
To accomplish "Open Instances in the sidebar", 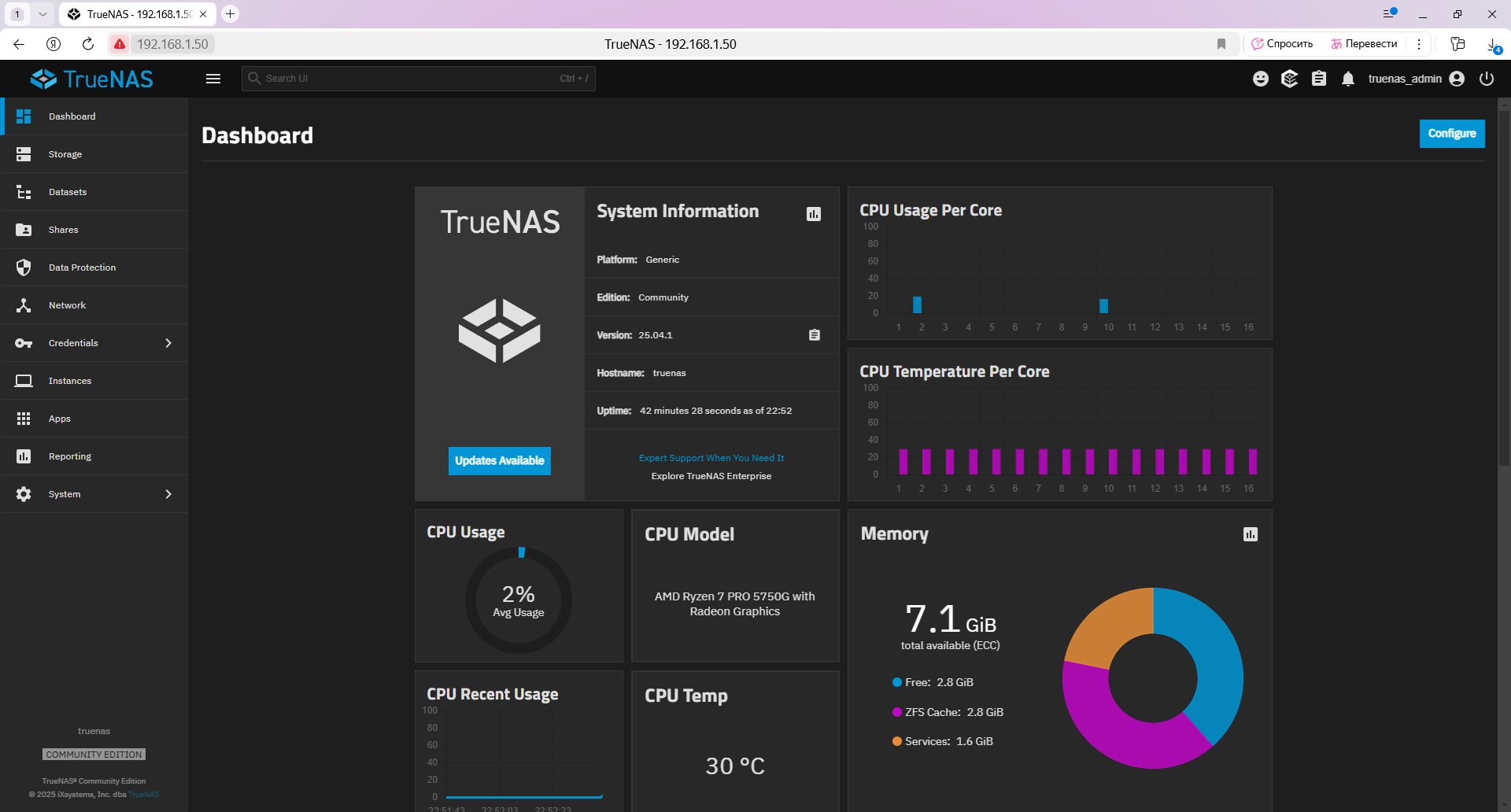I will 94,381.
